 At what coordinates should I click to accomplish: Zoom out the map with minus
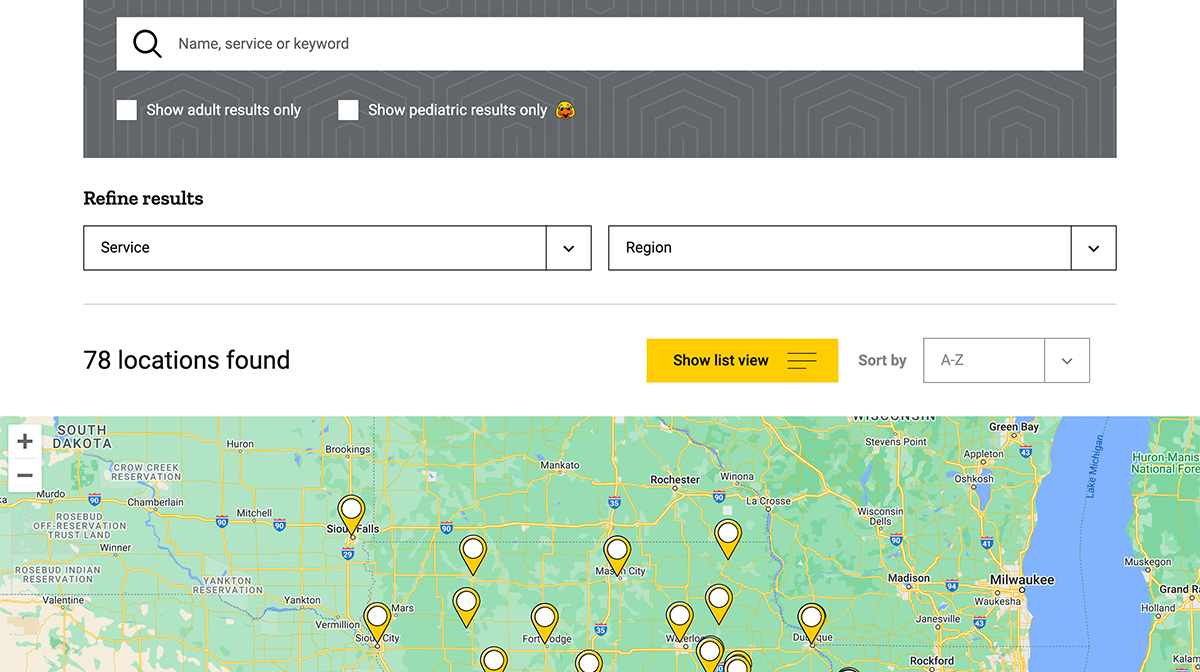[x=25, y=475]
